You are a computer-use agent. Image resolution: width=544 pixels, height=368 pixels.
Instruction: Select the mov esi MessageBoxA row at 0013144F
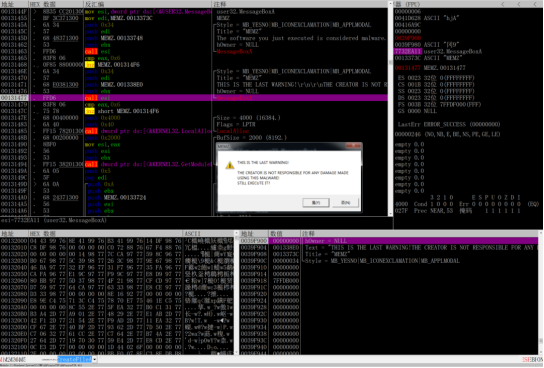194,11
